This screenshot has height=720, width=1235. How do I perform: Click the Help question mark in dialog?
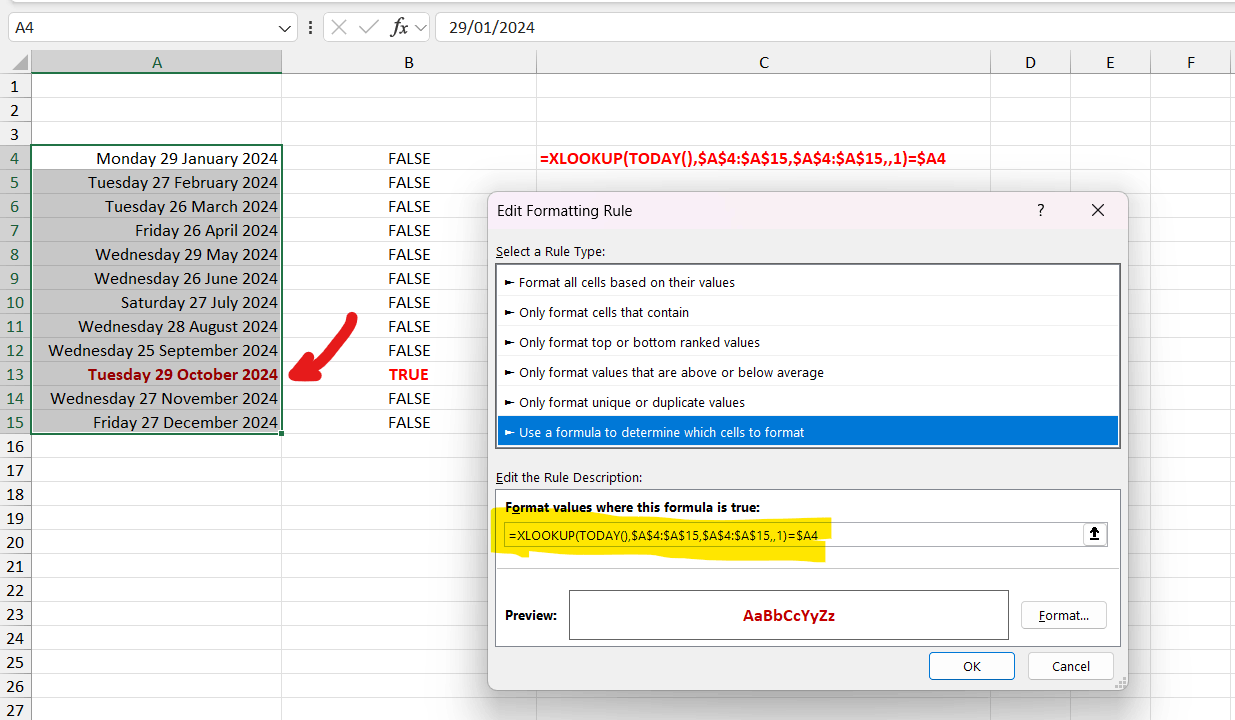click(1040, 210)
